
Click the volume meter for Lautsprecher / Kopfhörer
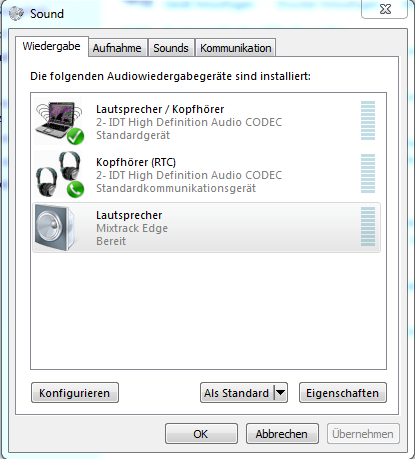[x=368, y=121]
